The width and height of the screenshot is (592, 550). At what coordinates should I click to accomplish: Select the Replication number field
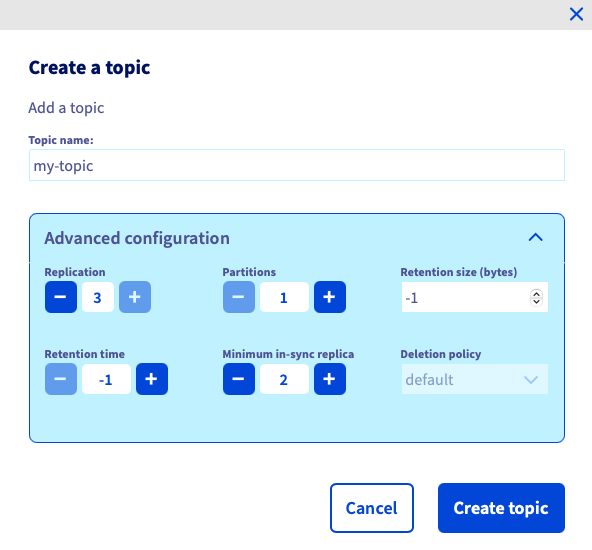98,297
